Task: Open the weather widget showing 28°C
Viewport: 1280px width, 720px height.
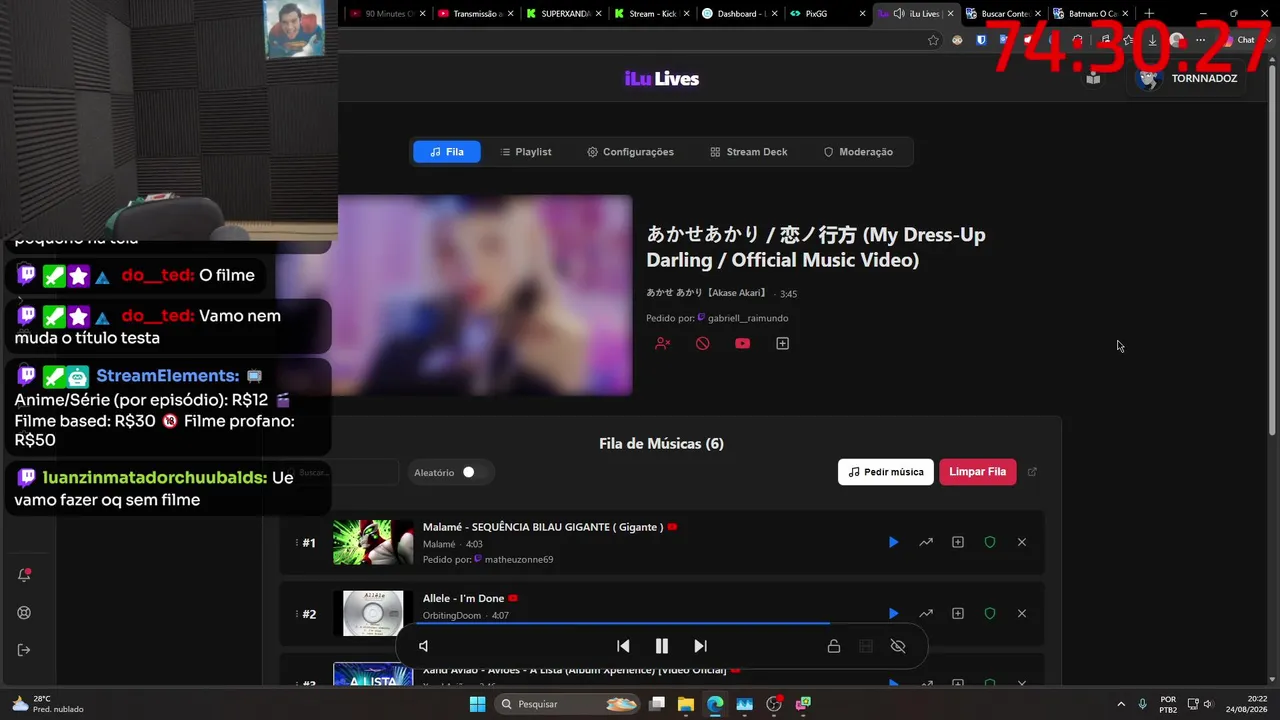Action: (47, 704)
